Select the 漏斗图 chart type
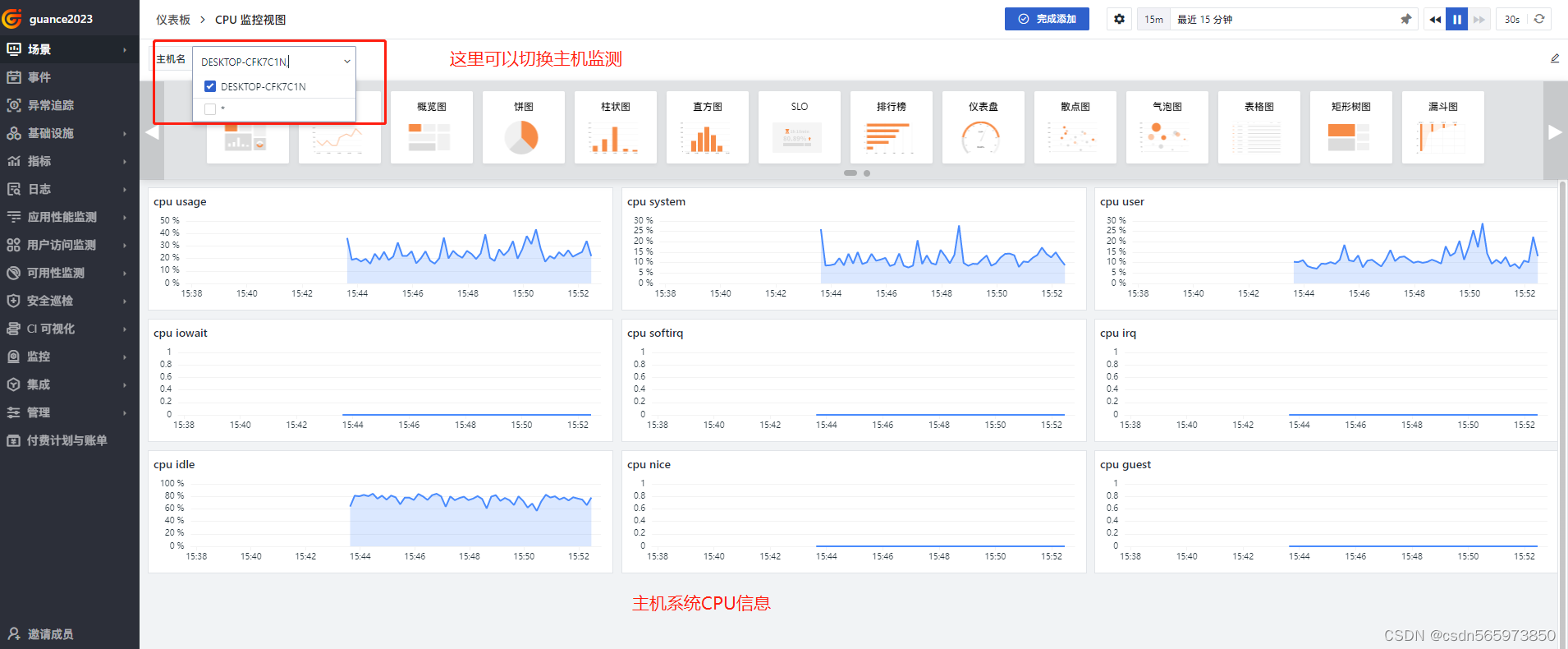The width and height of the screenshot is (1568, 649). click(x=1443, y=127)
